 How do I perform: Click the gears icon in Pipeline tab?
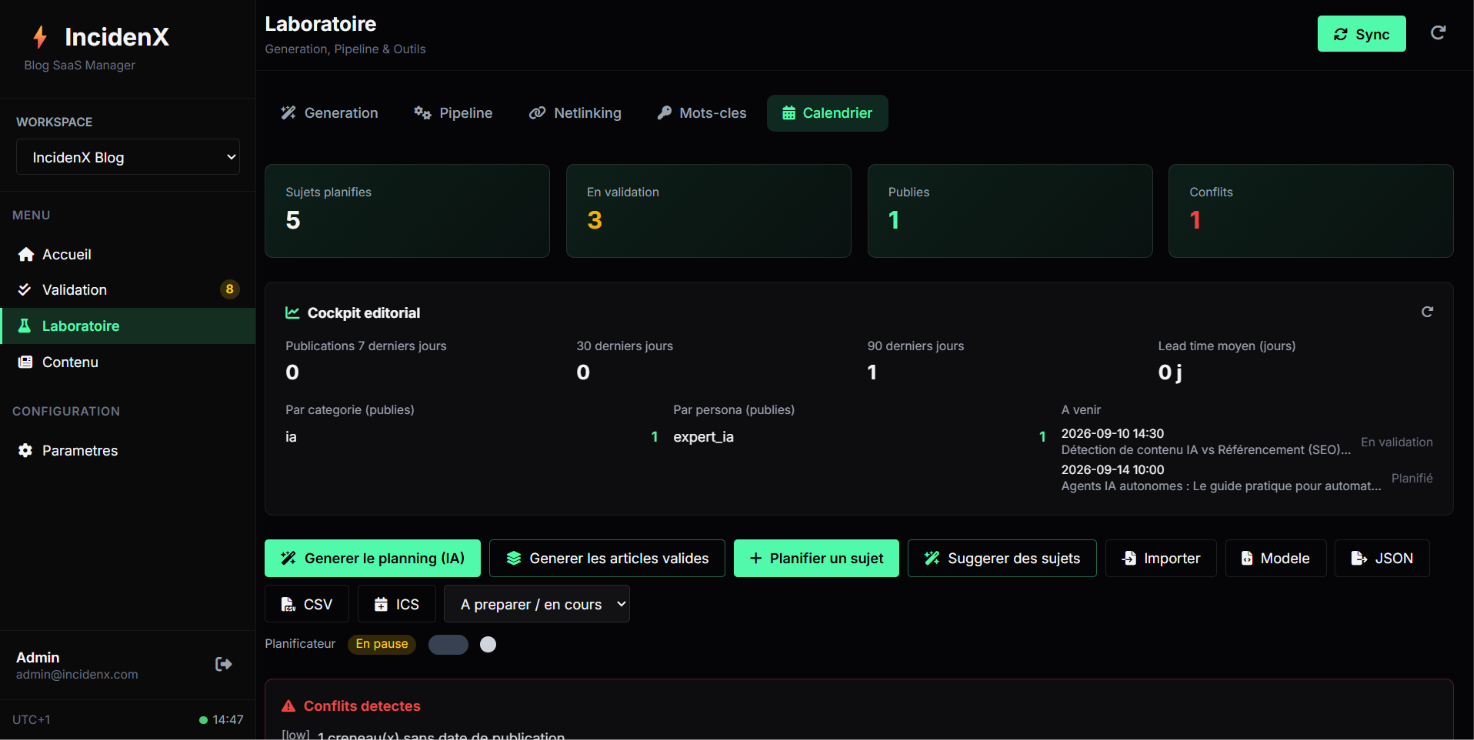(x=423, y=113)
